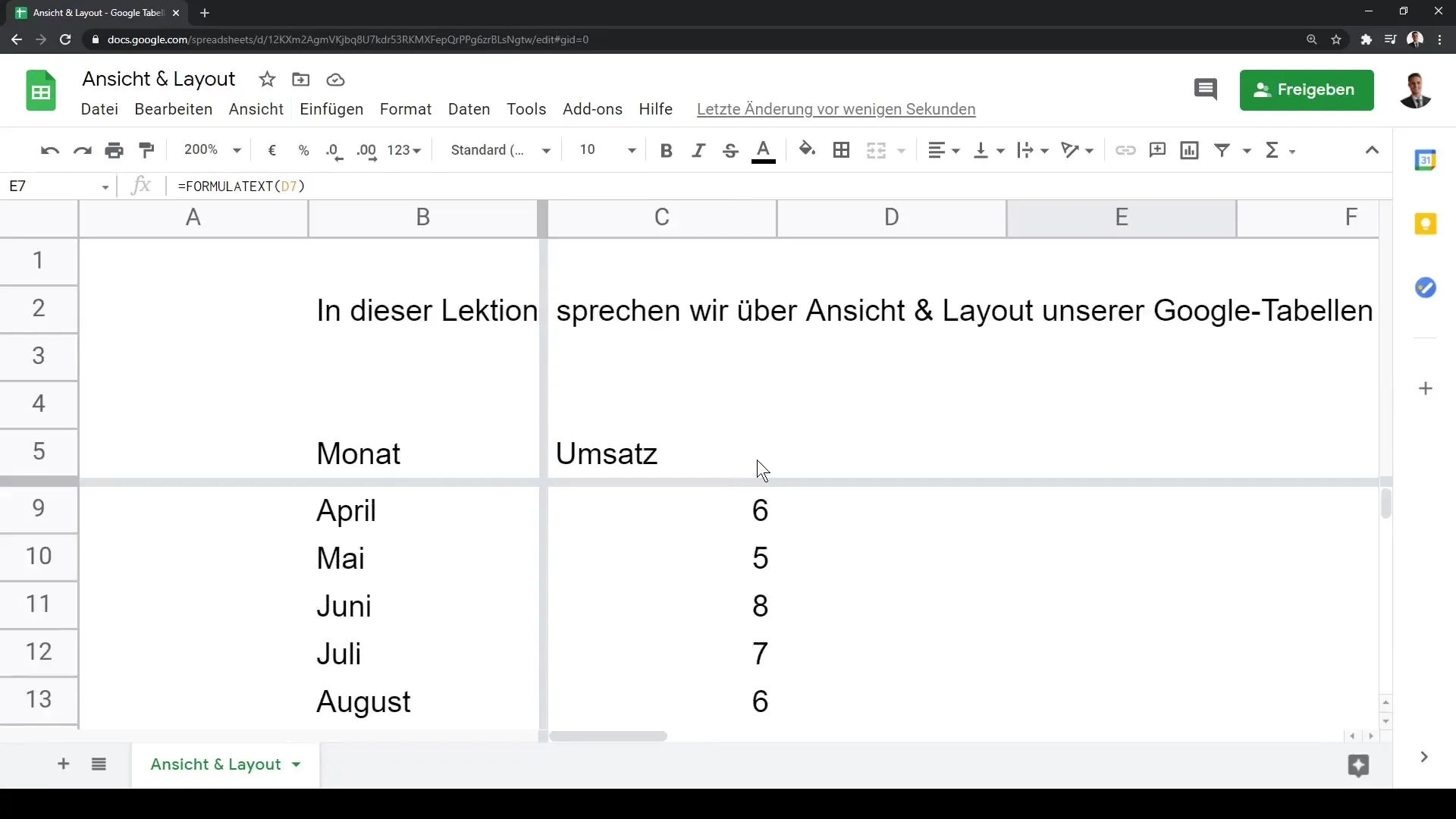
Task: Open text wrapping dropdown
Action: [1032, 150]
